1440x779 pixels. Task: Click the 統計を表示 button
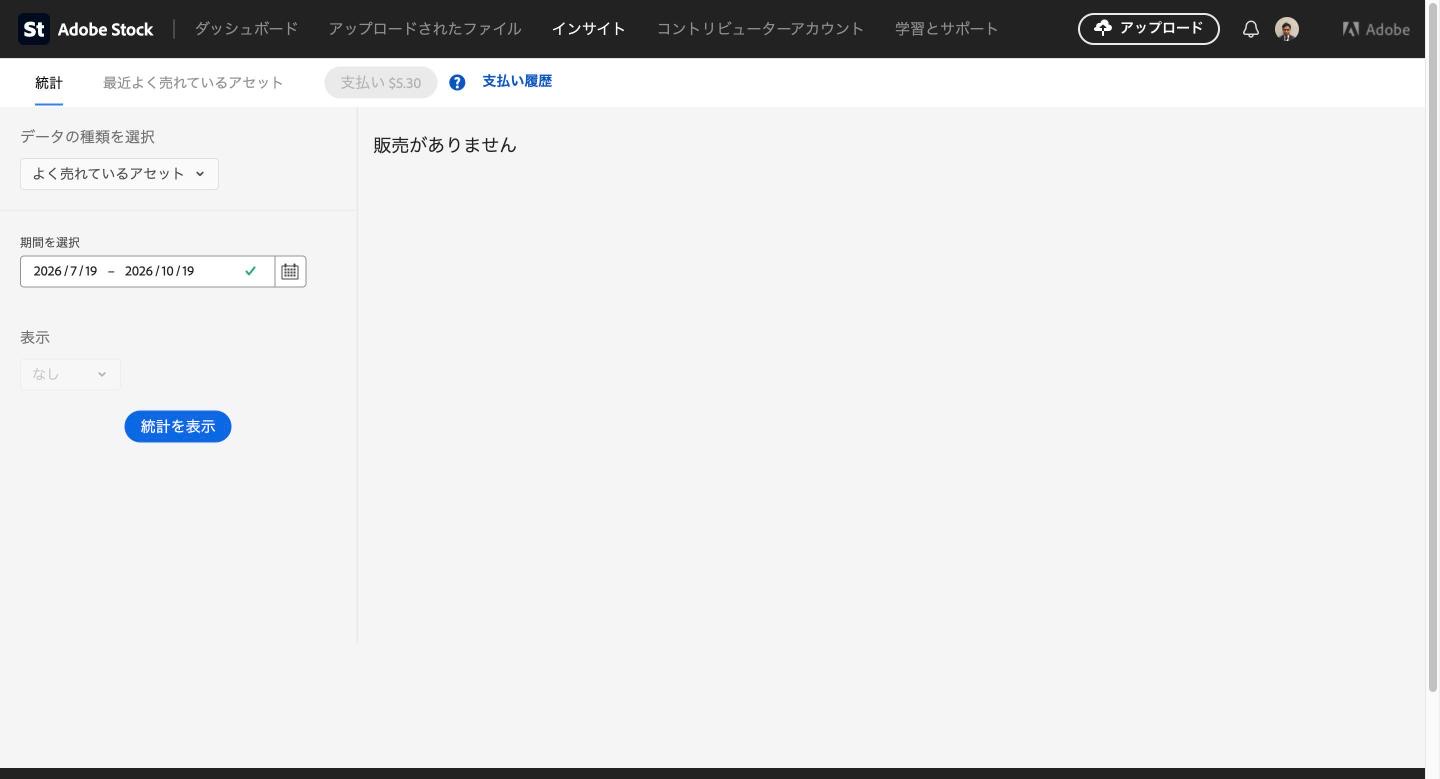(x=178, y=427)
